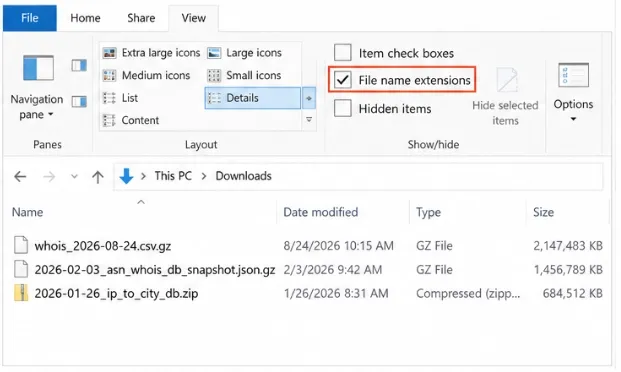Click the 2,147,483 KB size cell
Screen dimensions: 621x372
(568, 246)
